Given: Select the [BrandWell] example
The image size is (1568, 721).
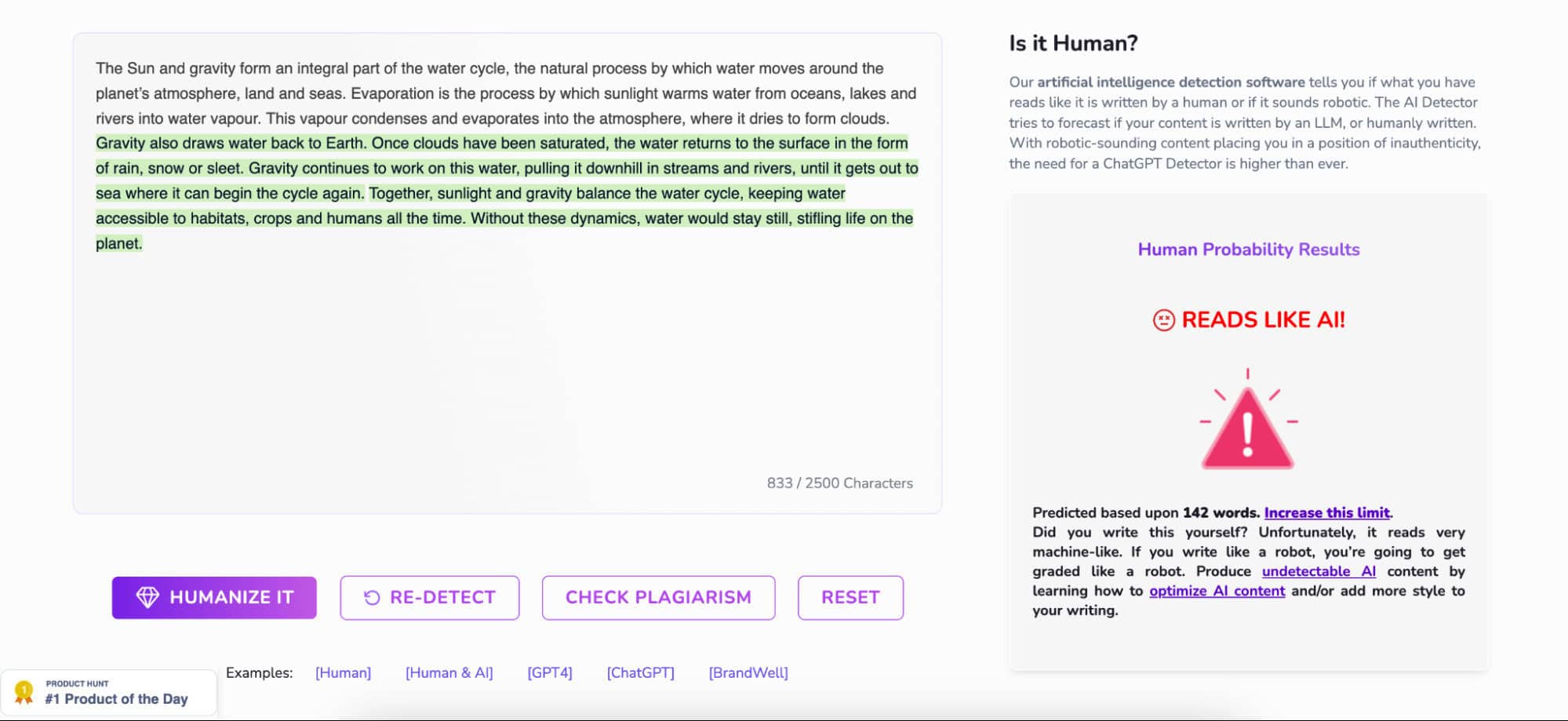Looking at the screenshot, I should 748,672.
